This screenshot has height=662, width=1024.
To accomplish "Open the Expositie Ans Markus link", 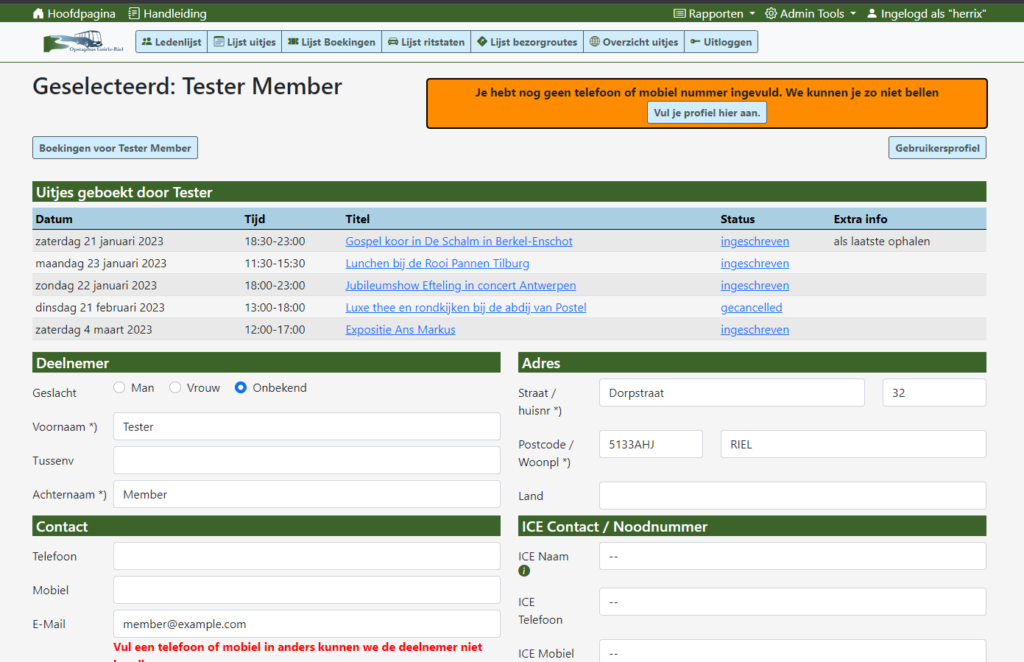I will click(x=400, y=330).
